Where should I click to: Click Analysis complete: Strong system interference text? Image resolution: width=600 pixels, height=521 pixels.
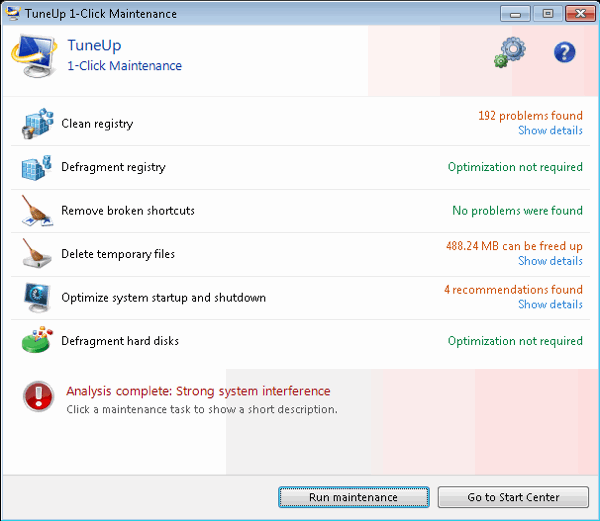[198, 391]
